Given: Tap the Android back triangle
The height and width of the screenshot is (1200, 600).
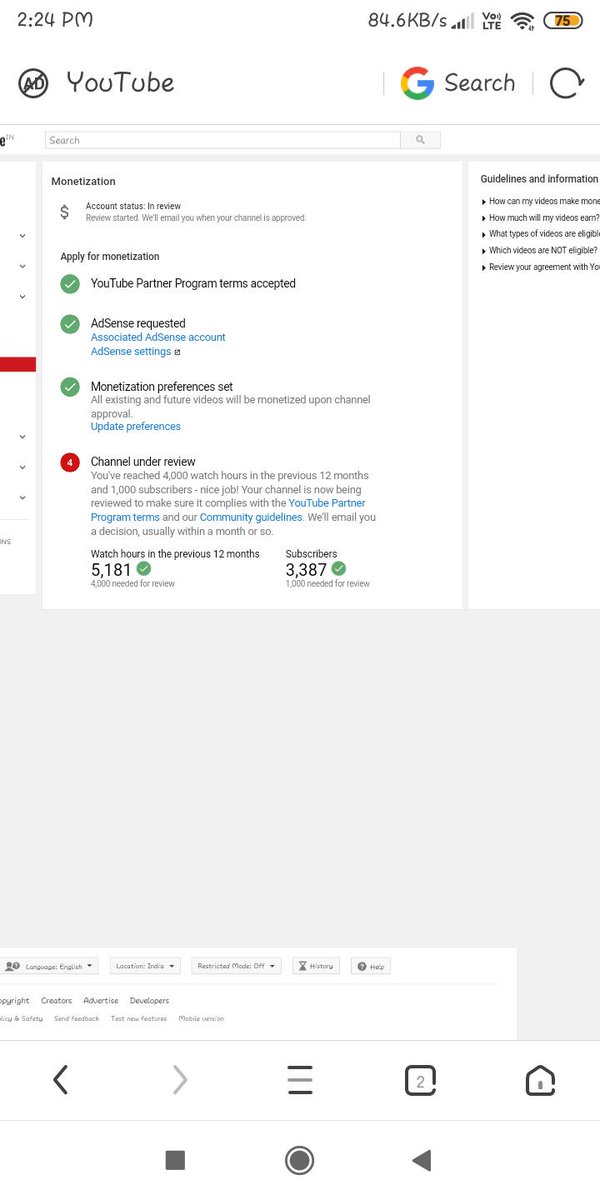Looking at the screenshot, I should click(x=422, y=1160).
